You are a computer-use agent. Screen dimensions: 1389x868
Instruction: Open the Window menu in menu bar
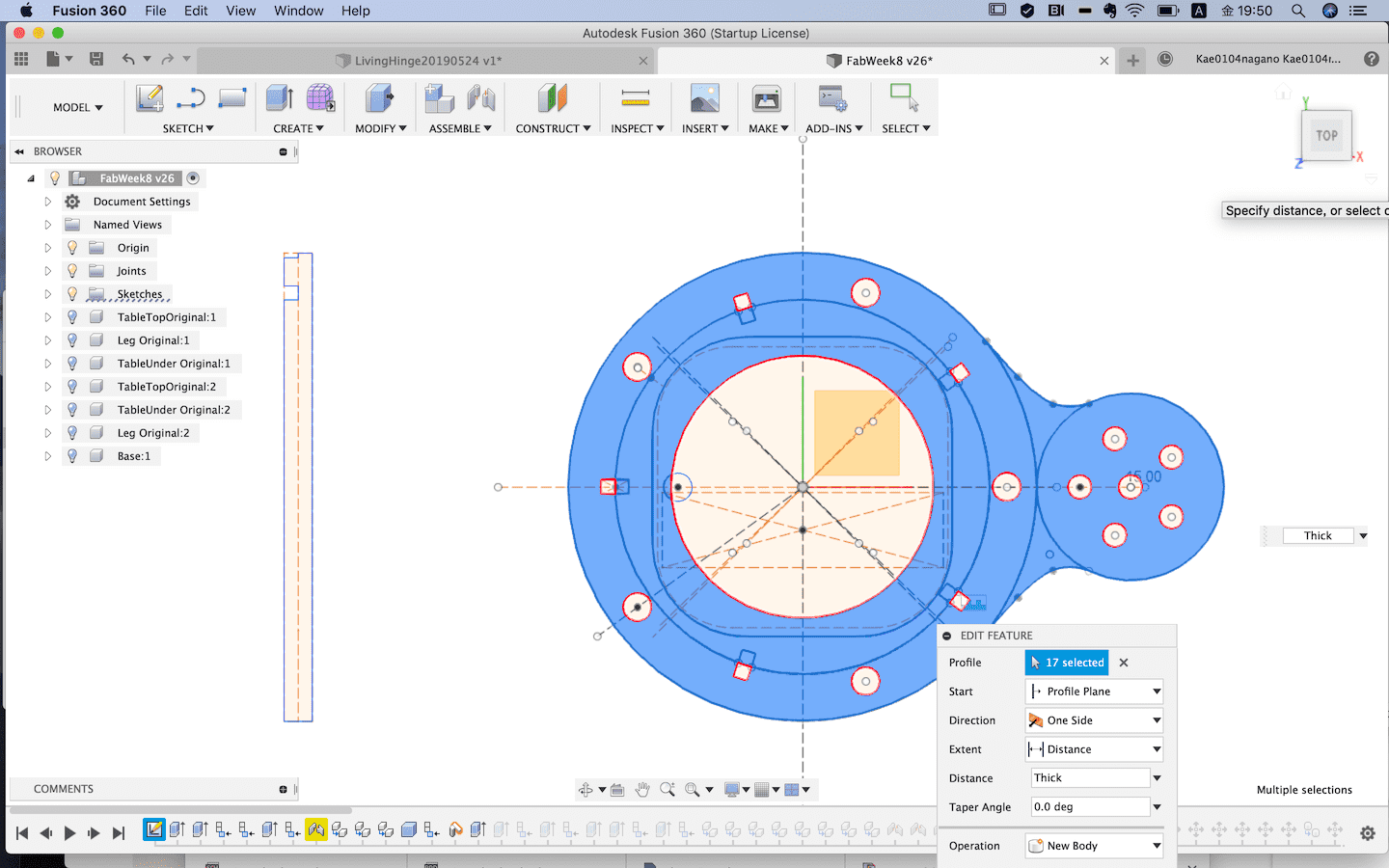point(298,11)
